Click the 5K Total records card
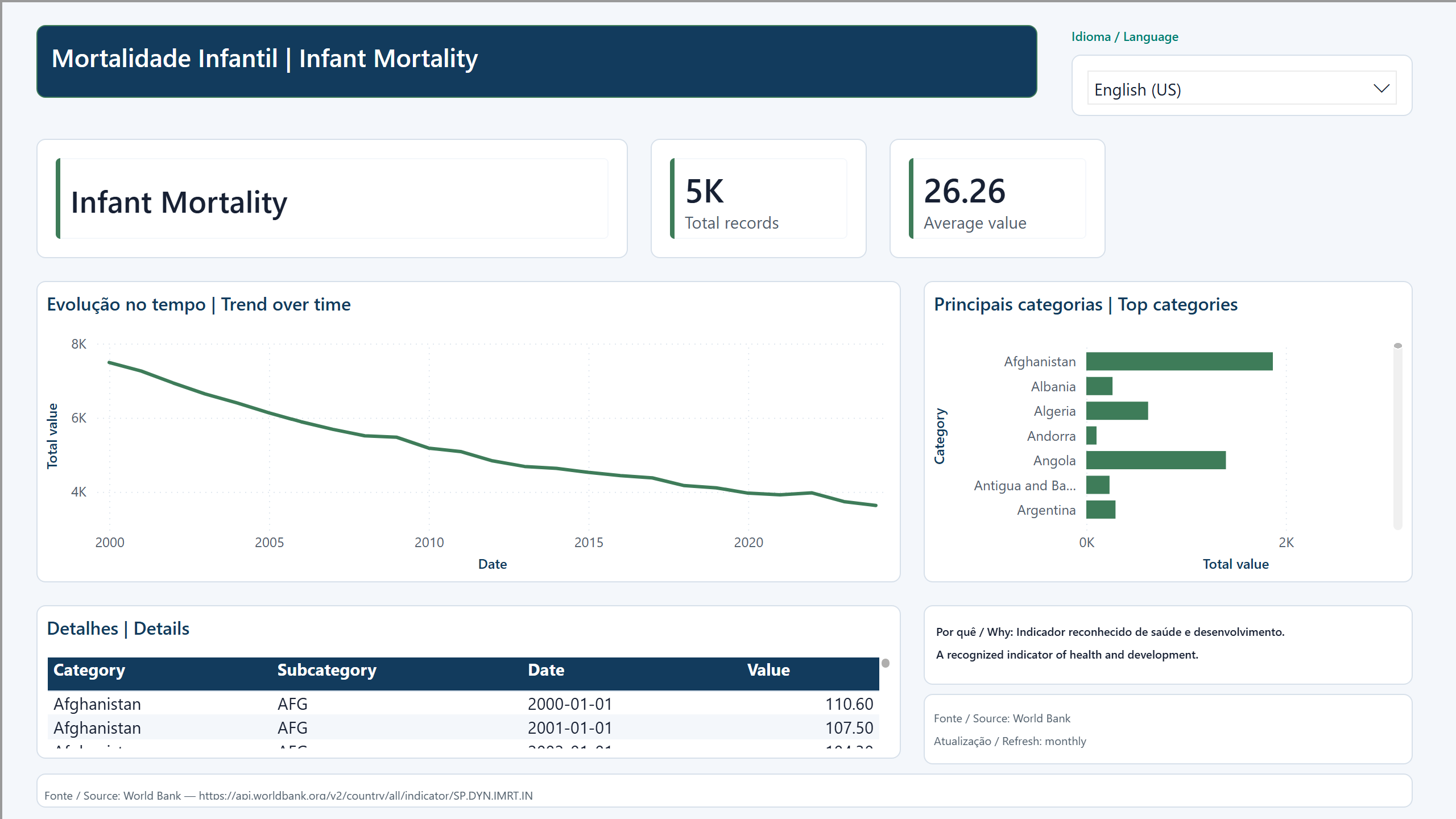 [x=758, y=198]
